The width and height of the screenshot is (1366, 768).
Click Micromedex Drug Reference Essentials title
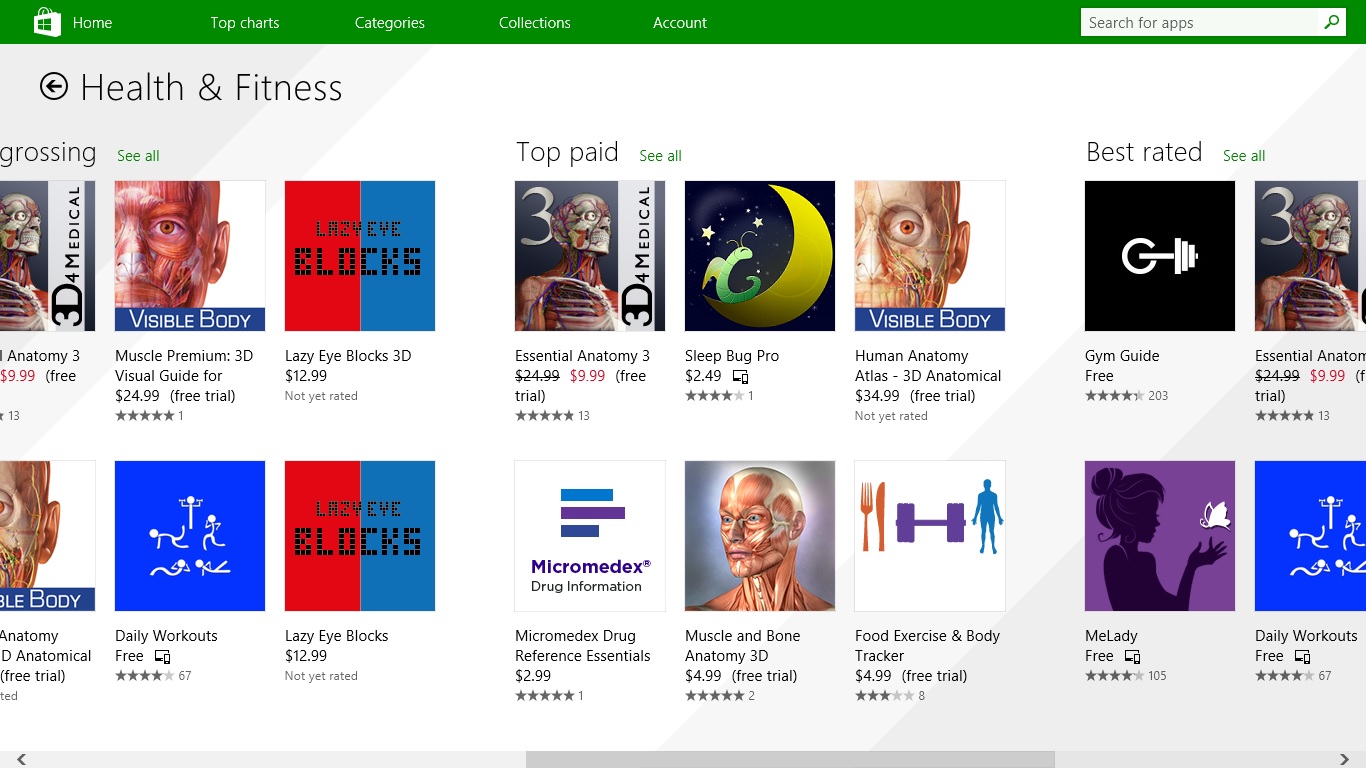tap(583, 646)
